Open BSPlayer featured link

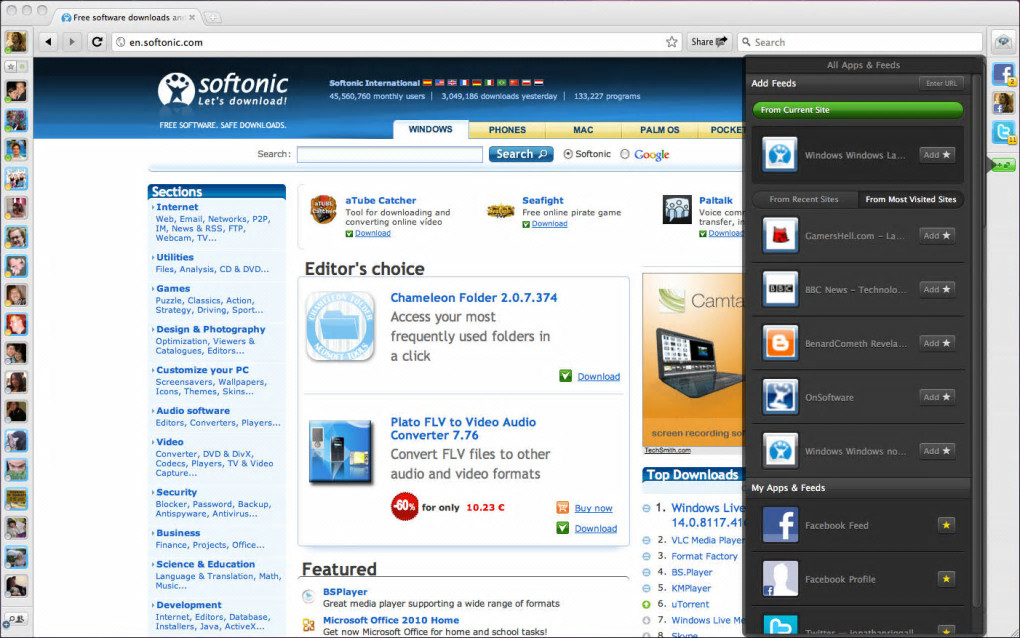(345, 592)
